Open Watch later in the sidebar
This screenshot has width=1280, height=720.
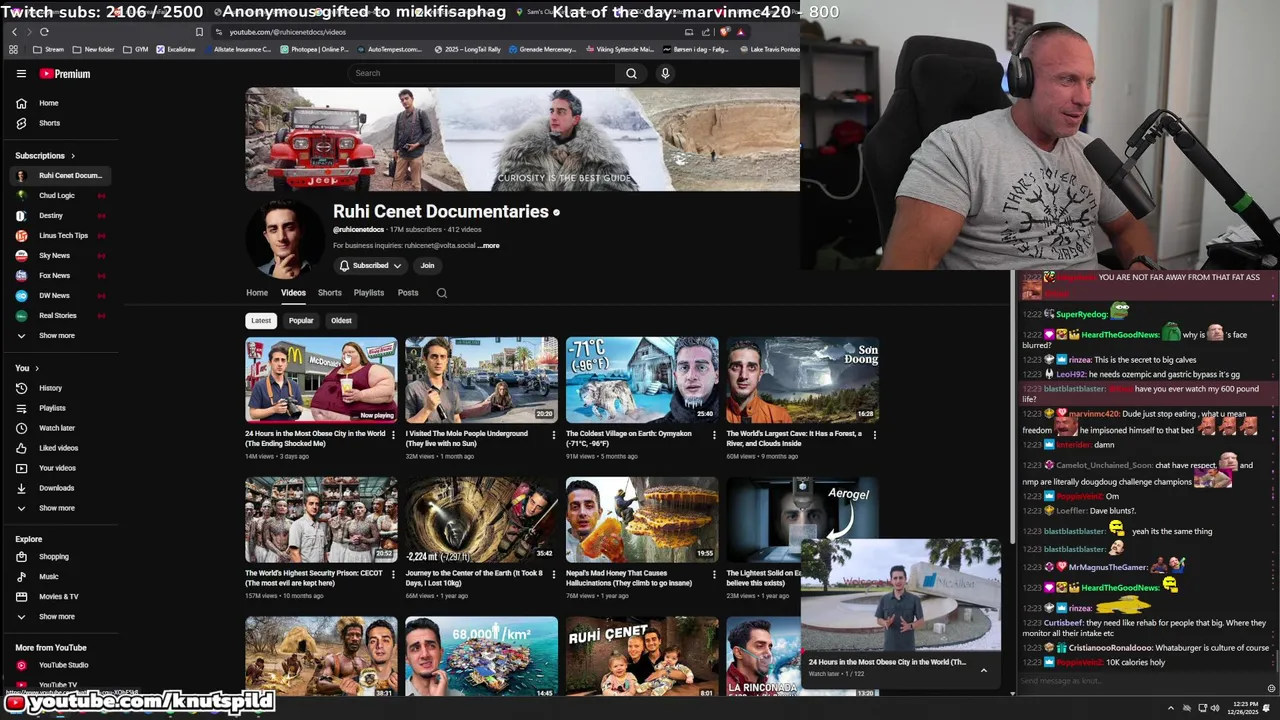[60, 428]
